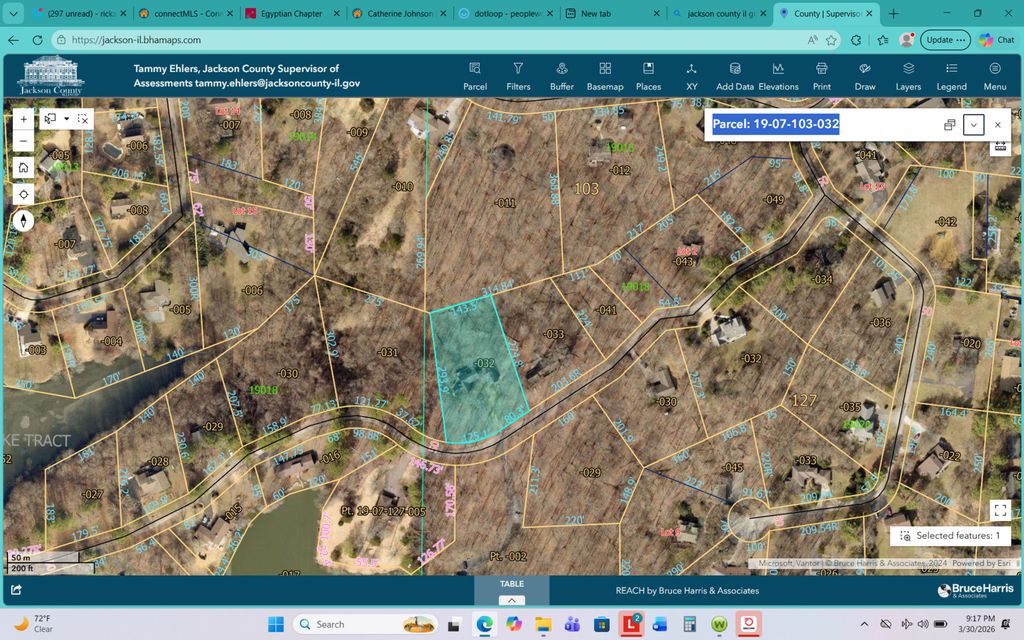Screen dimensions: 1024x640
Task: Go to the map's home extent
Action: [24, 167]
